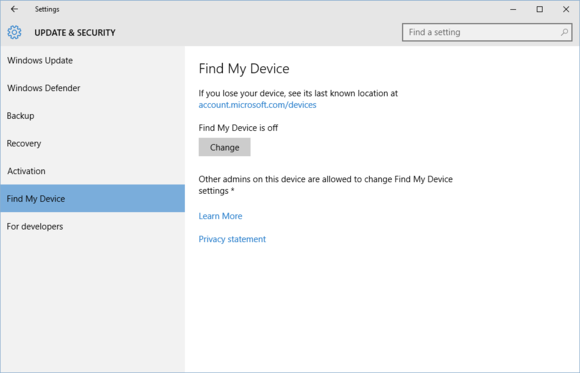Open Windows Defender section

[x=92, y=88]
